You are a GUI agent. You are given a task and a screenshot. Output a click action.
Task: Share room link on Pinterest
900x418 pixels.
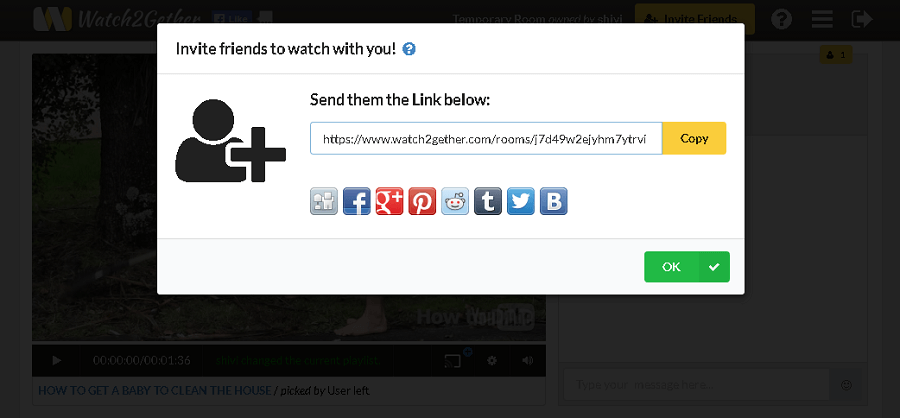[422, 202]
